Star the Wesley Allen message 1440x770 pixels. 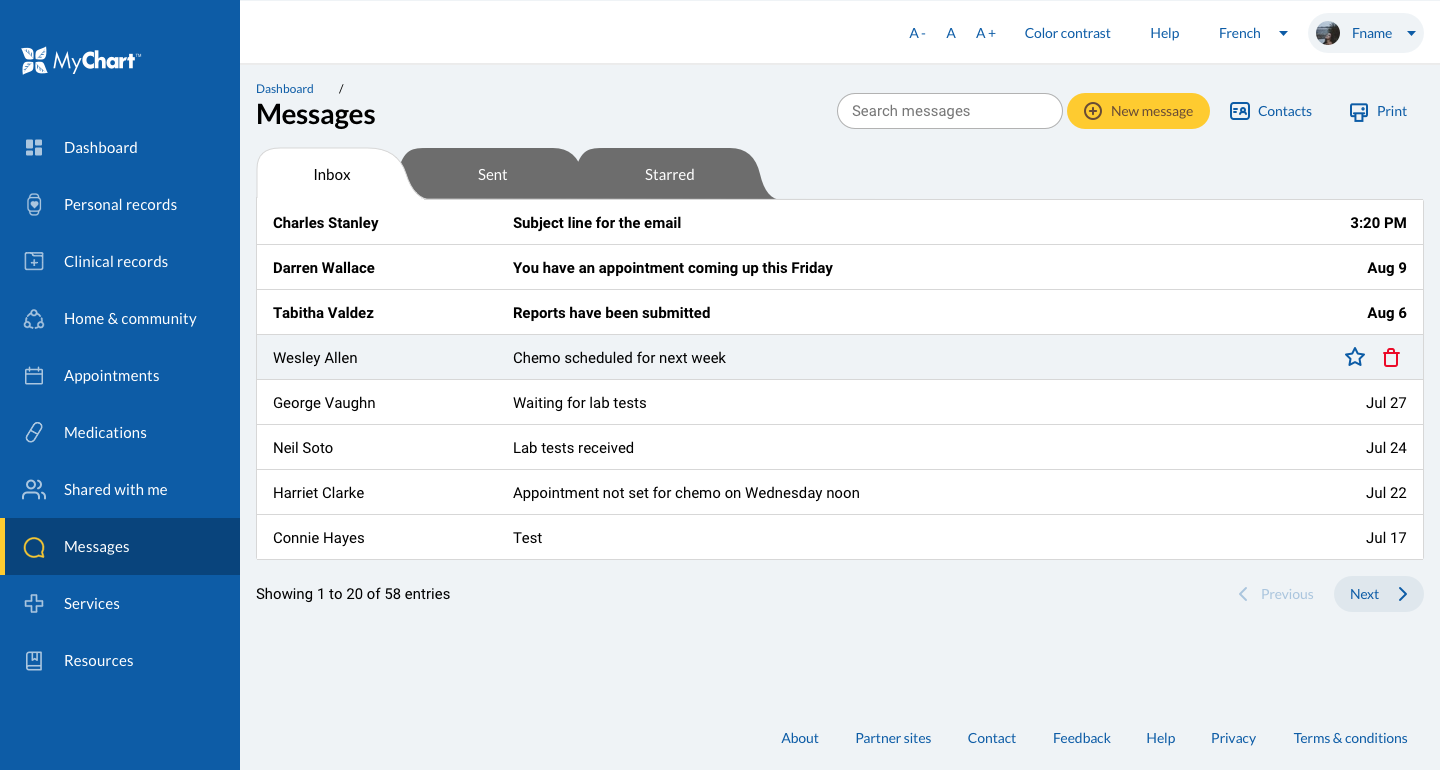click(1354, 357)
